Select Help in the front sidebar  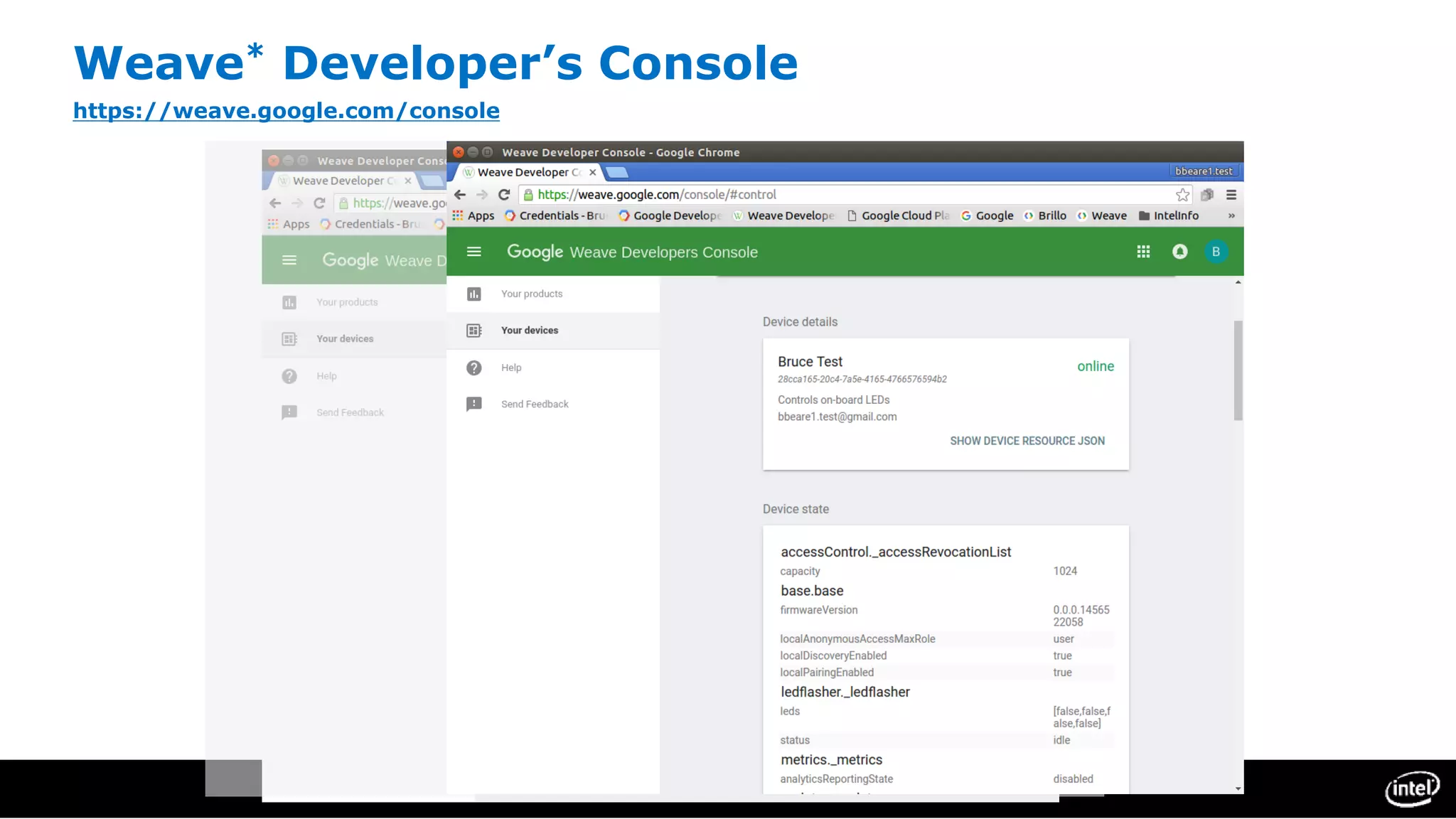pos(553,368)
